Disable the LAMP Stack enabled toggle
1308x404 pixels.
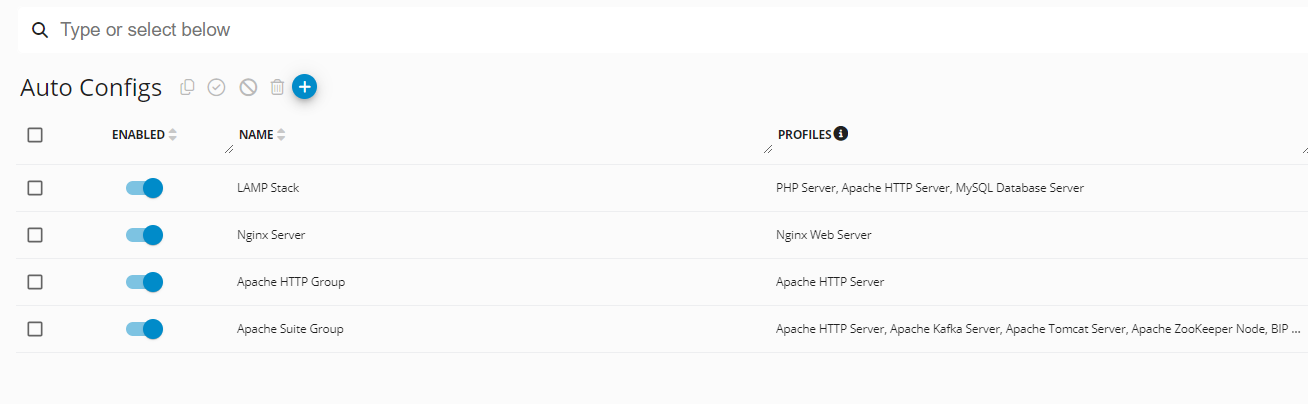point(144,188)
